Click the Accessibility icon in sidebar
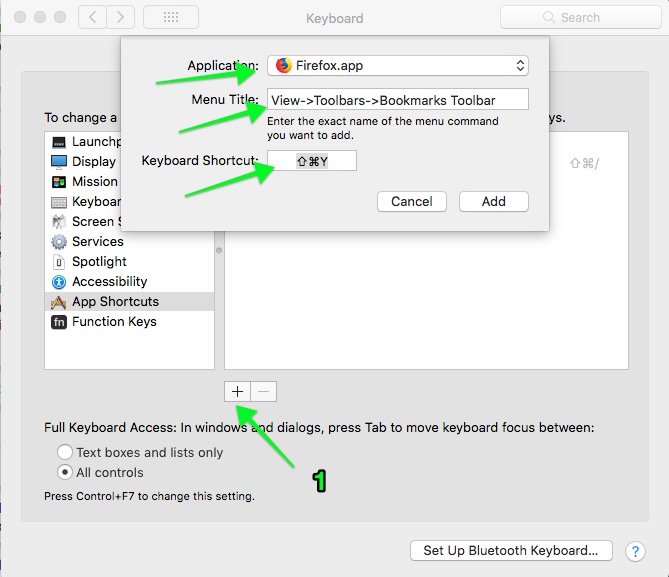 (x=59, y=282)
